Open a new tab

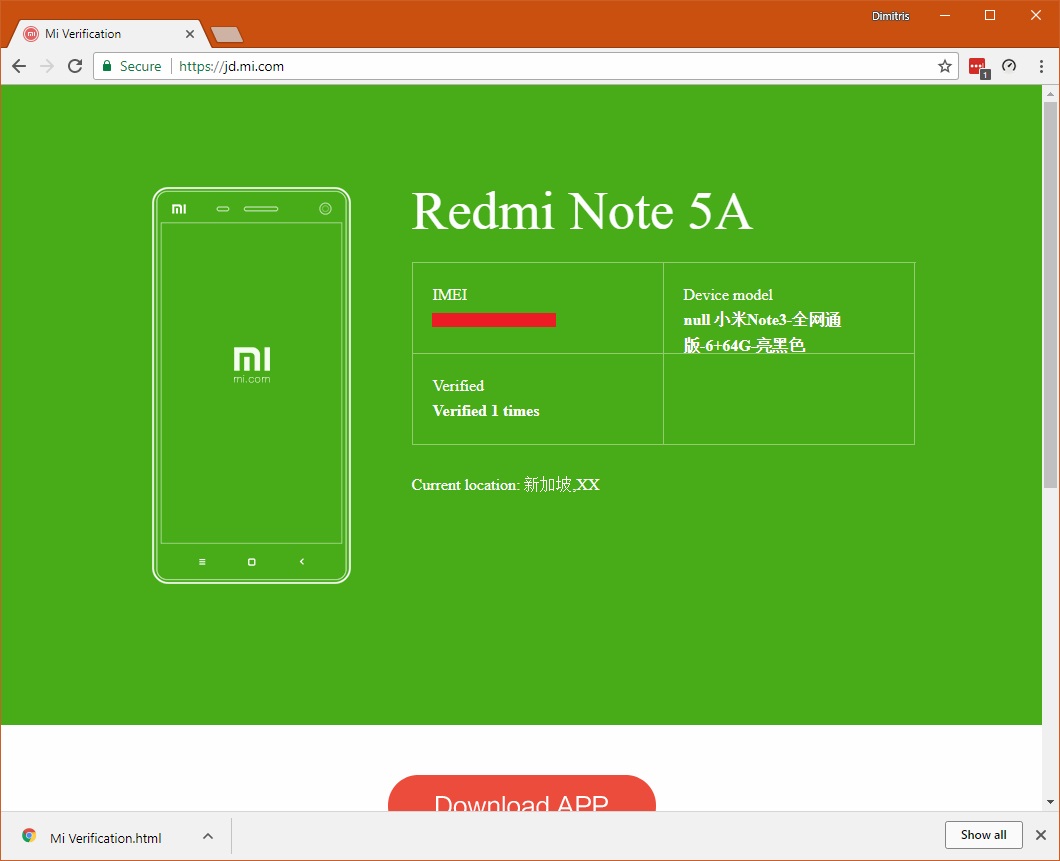227,35
